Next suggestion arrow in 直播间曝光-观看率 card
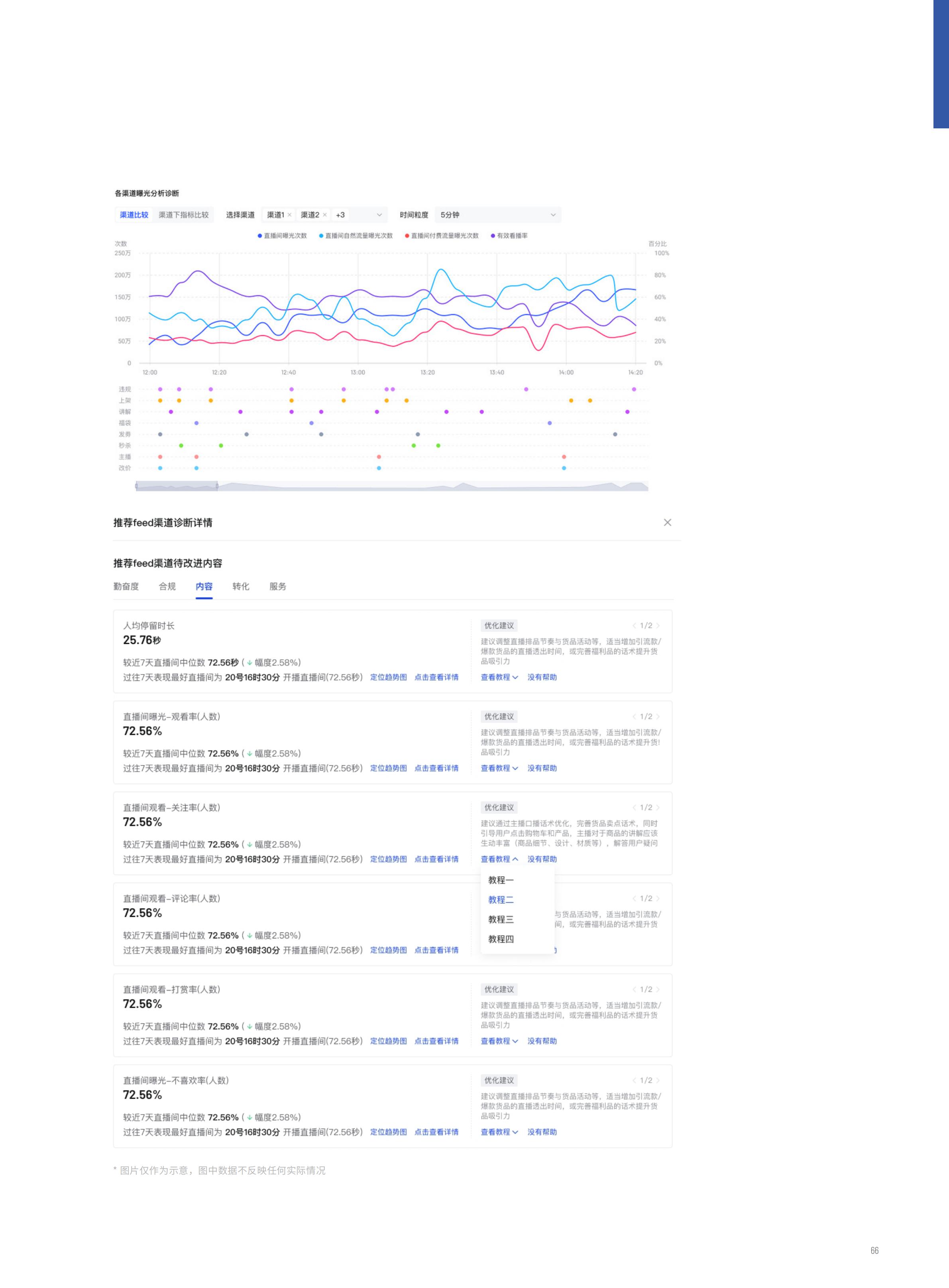The image size is (949, 1288). pyautogui.click(x=658, y=716)
